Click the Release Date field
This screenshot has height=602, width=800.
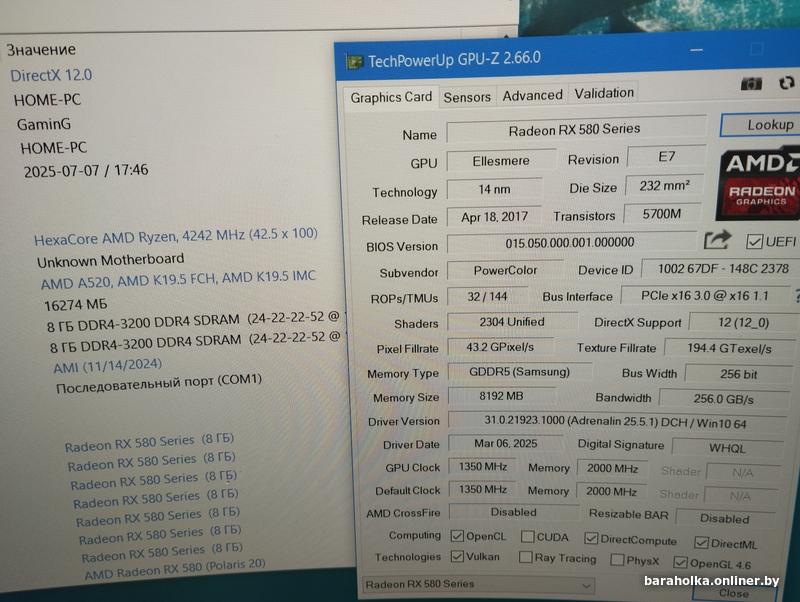pos(494,216)
